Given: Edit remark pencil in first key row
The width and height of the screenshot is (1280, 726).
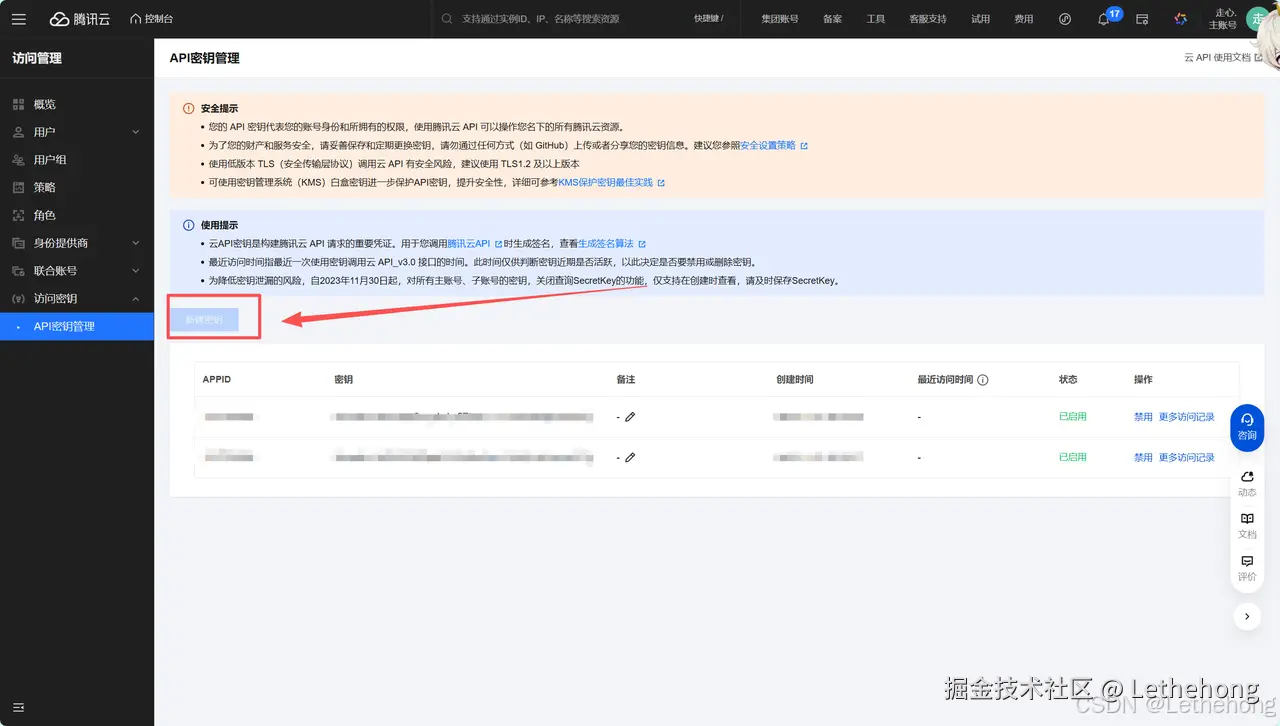Looking at the screenshot, I should tap(630, 417).
